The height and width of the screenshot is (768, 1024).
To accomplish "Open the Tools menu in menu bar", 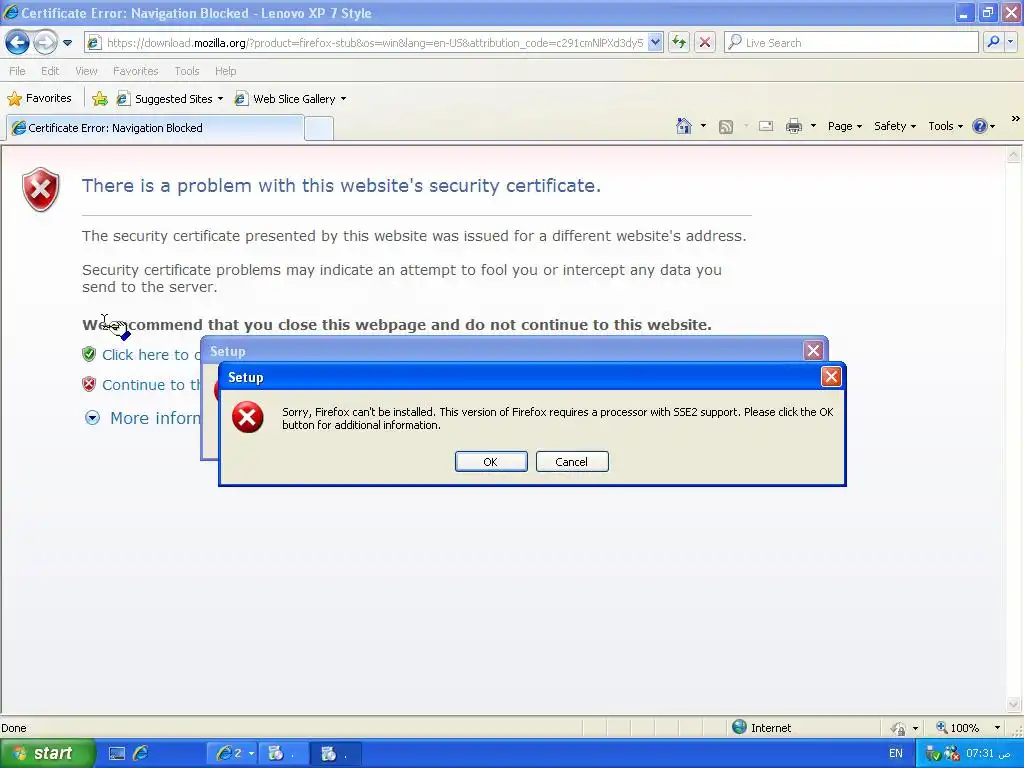I will tap(186, 71).
